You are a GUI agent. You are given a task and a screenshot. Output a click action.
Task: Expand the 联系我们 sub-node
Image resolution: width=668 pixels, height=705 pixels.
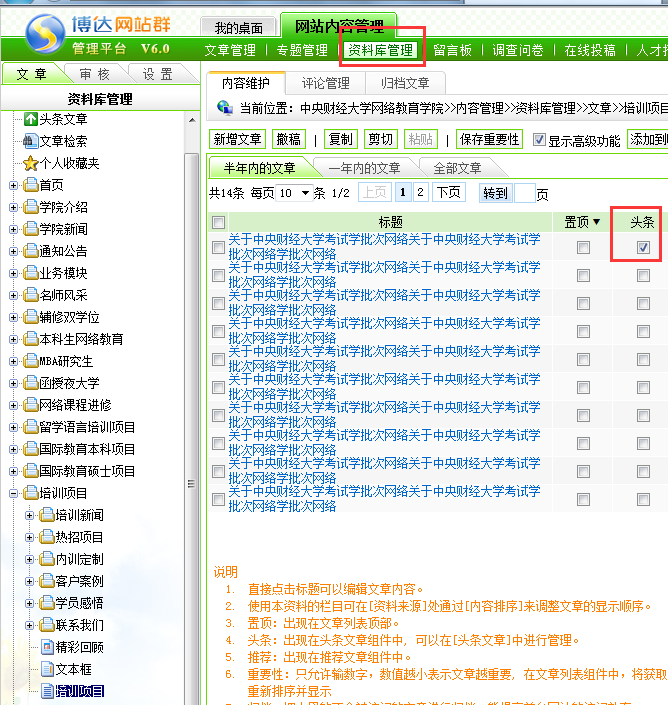click(30, 626)
